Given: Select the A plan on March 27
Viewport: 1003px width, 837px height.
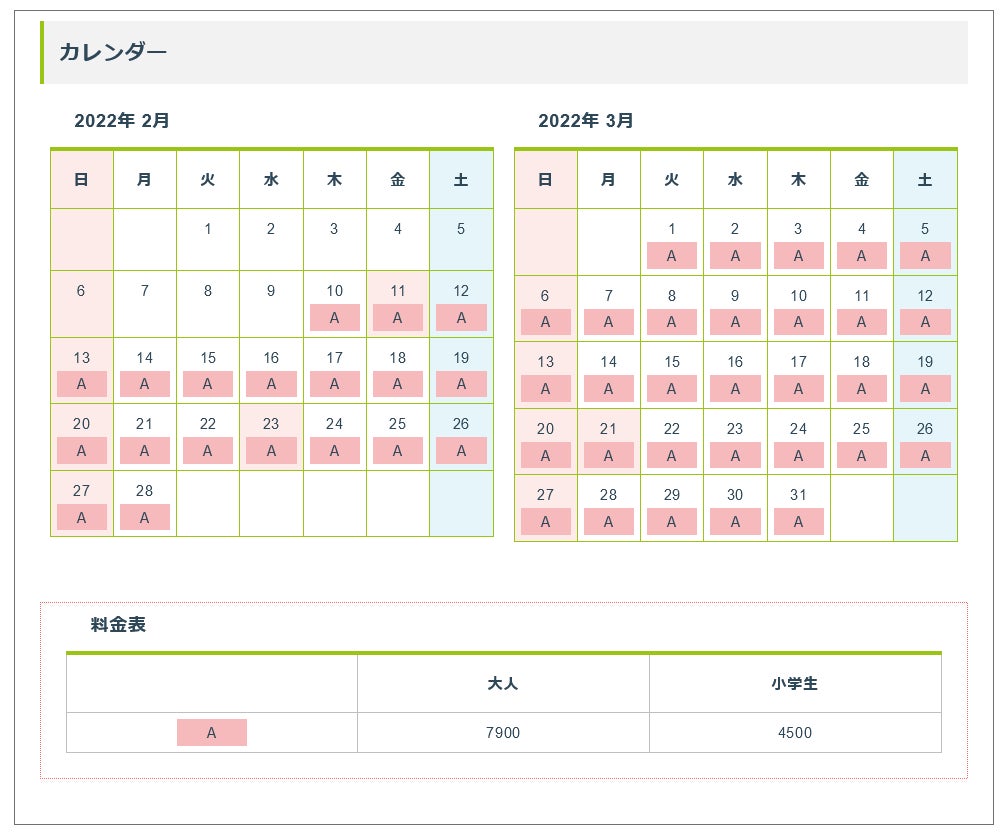Looking at the screenshot, I should pos(545,522).
